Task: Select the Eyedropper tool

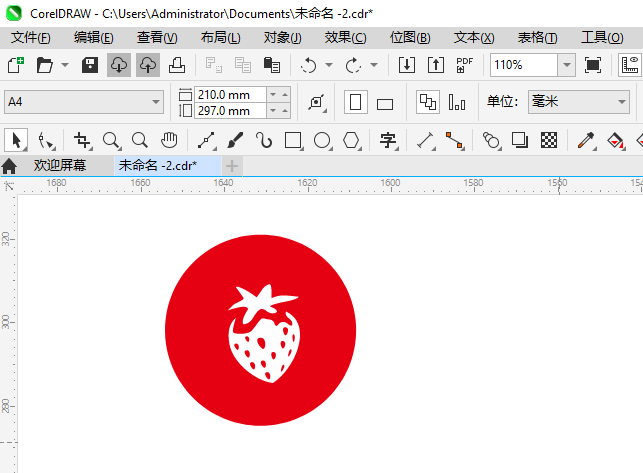Action: tap(586, 140)
